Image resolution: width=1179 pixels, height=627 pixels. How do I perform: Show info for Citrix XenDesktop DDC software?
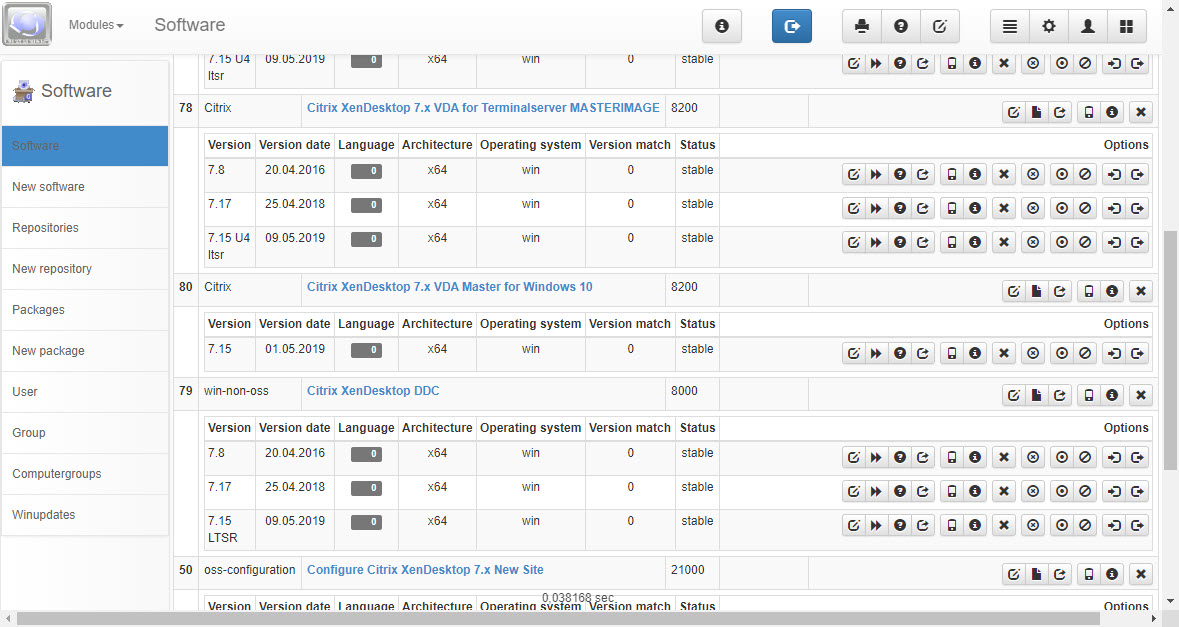(1112, 395)
